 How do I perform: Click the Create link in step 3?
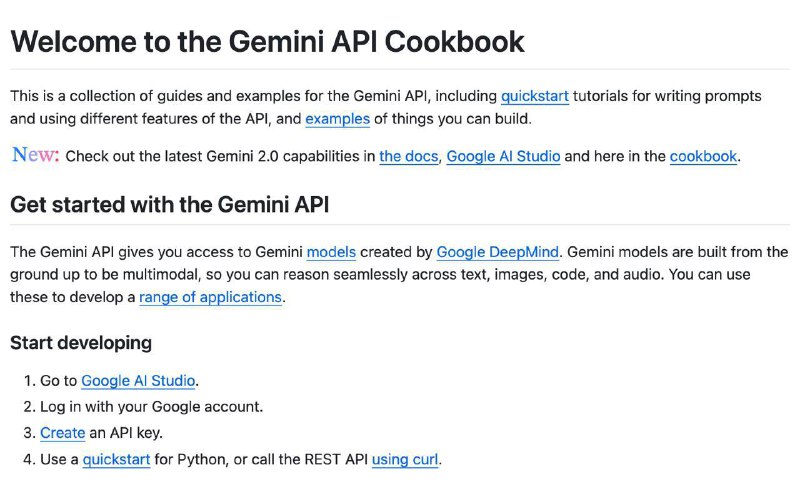click(x=62, y=433)
